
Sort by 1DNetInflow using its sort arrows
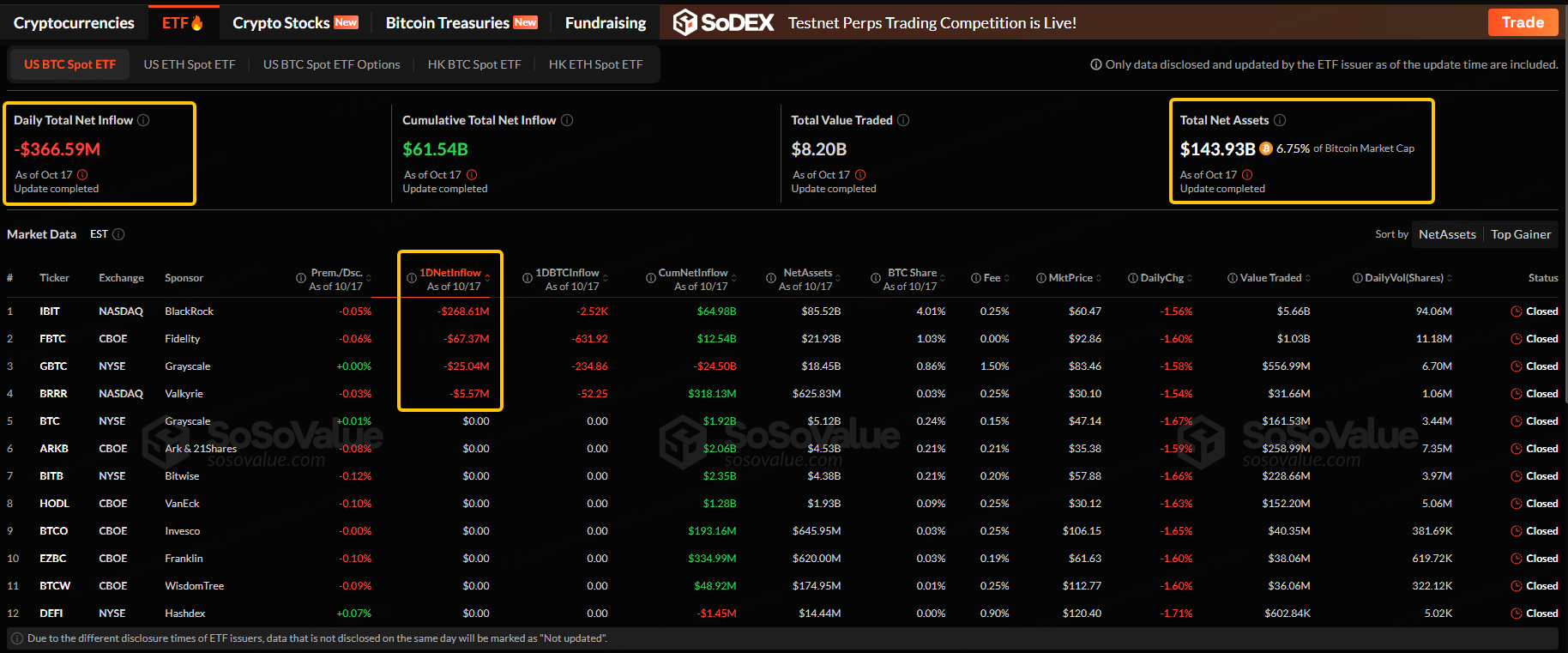point(487,278)
